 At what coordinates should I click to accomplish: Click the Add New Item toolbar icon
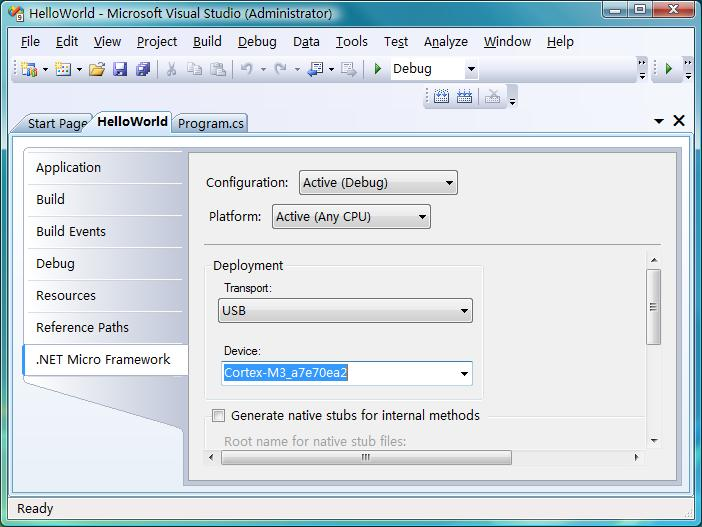pos(63,69)
